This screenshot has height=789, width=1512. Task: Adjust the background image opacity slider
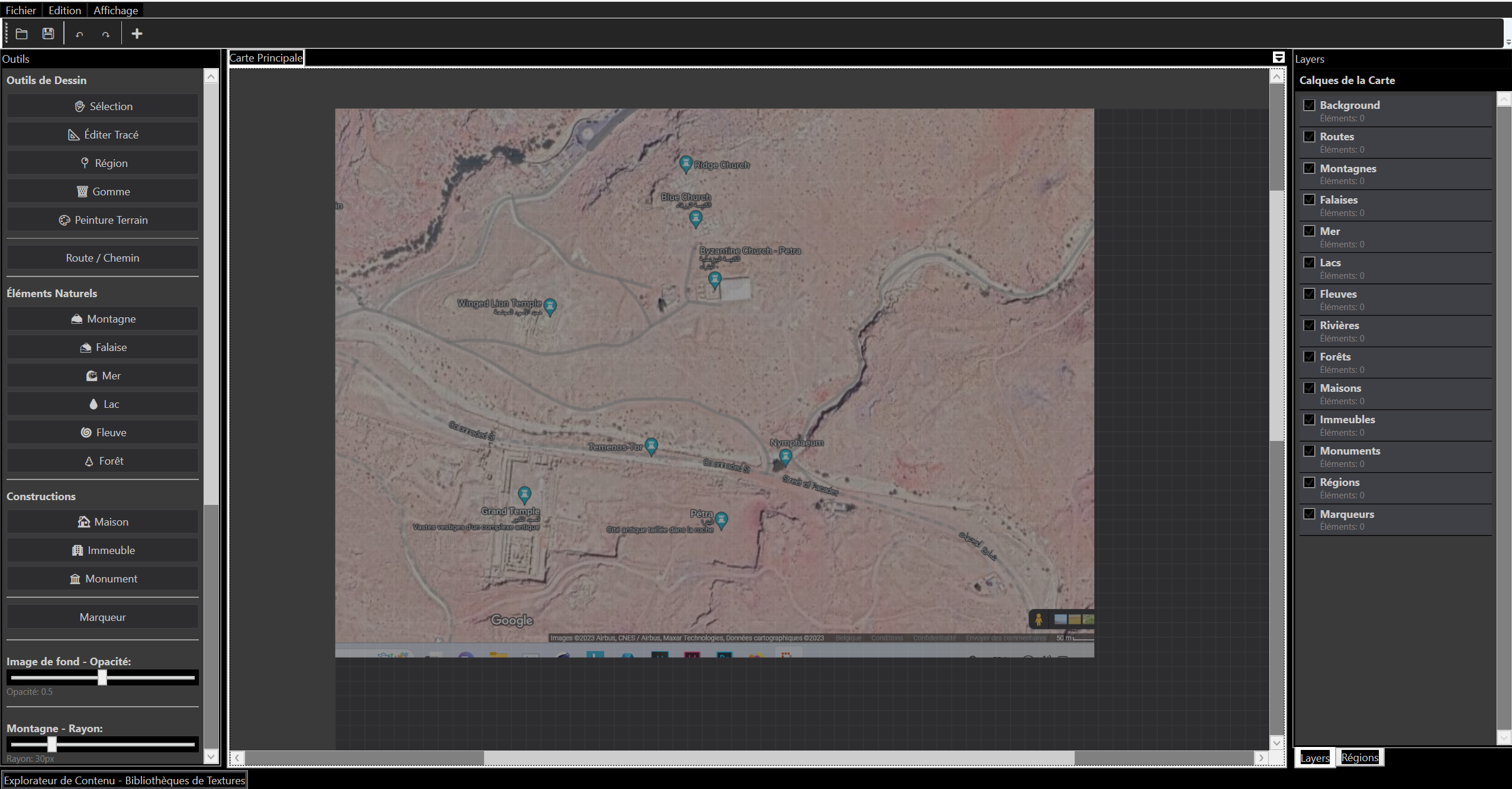pyautogui.click(x=102, y=678)
